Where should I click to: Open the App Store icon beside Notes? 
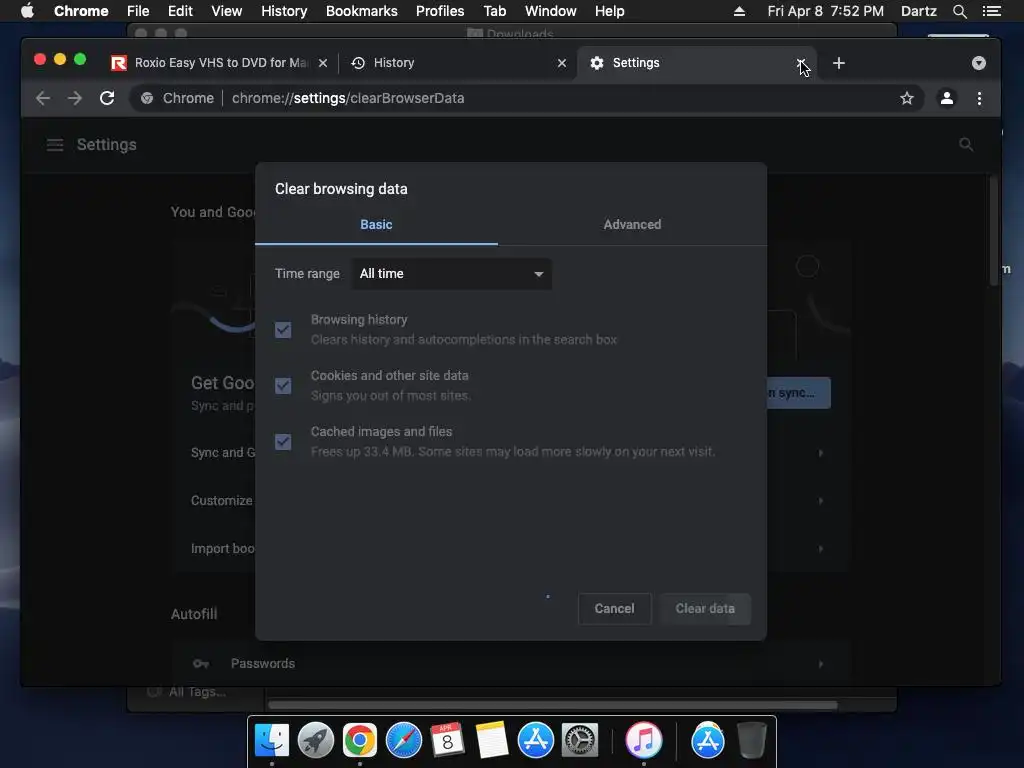click(536, 740)
